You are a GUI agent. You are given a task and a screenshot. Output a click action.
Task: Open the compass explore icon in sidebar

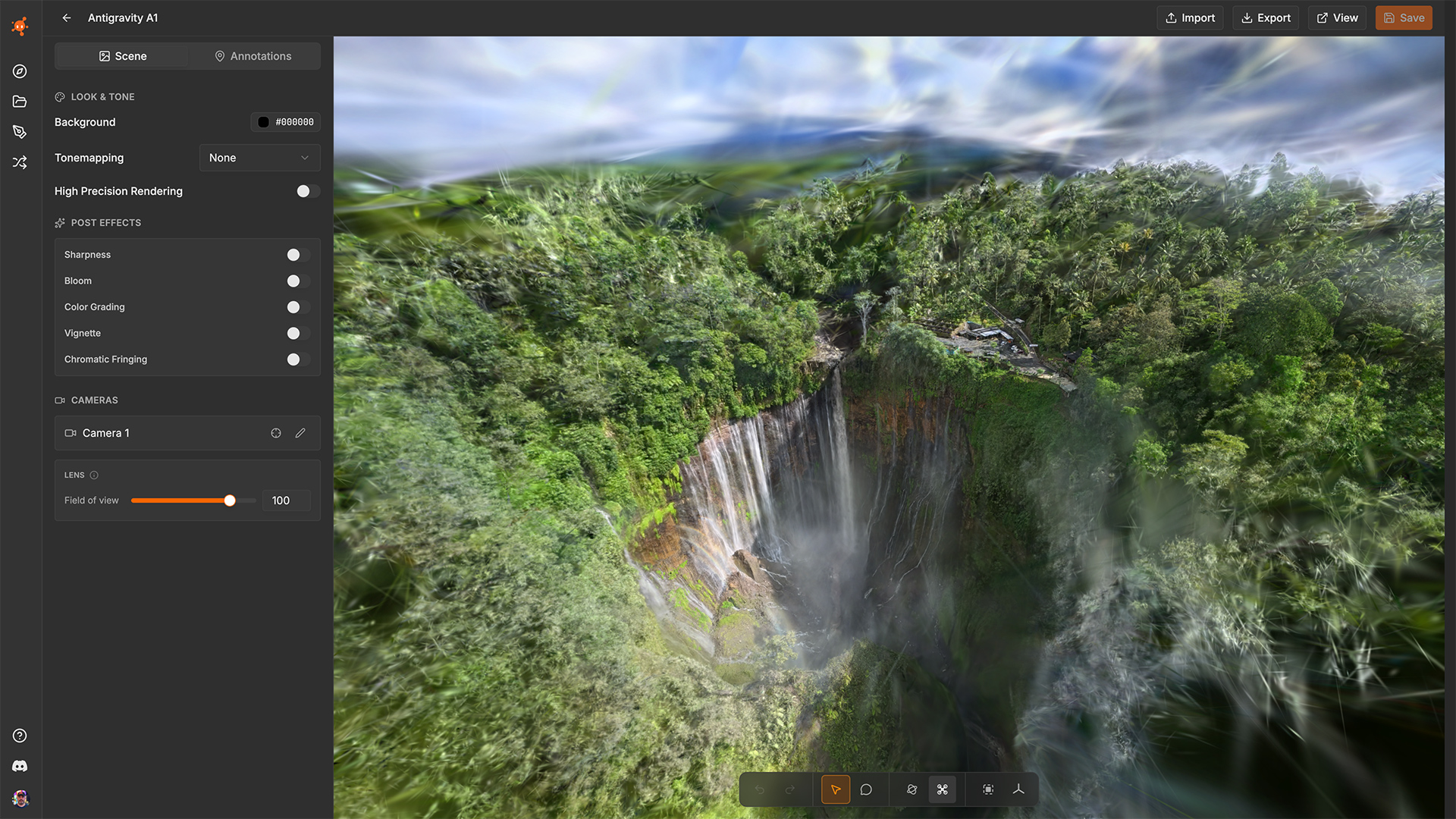tap(20, 71)
